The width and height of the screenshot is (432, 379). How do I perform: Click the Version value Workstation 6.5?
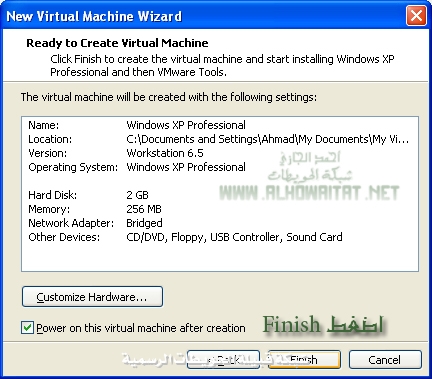coord(165,153)
